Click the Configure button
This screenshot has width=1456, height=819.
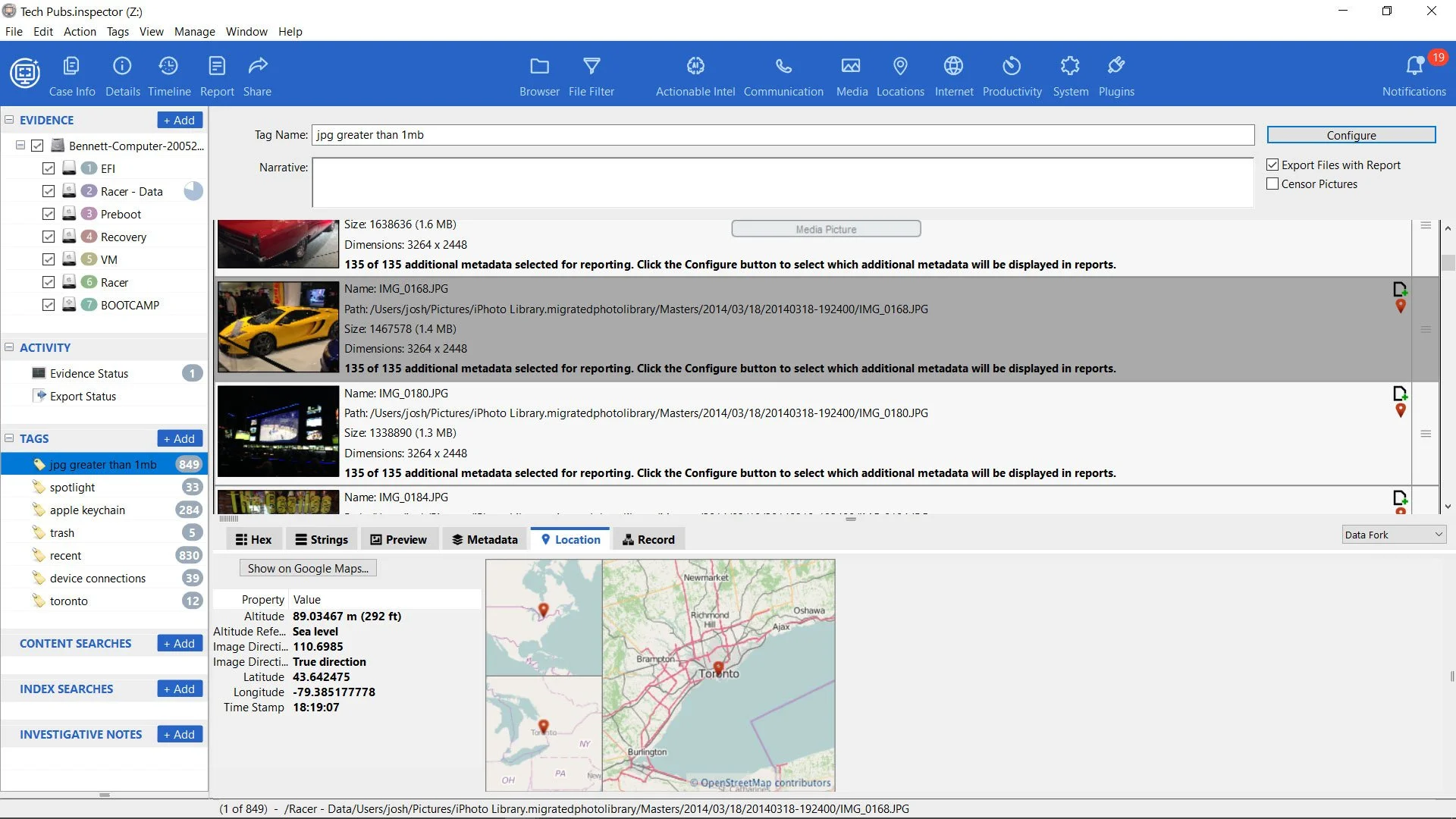tap(1351, 135)
